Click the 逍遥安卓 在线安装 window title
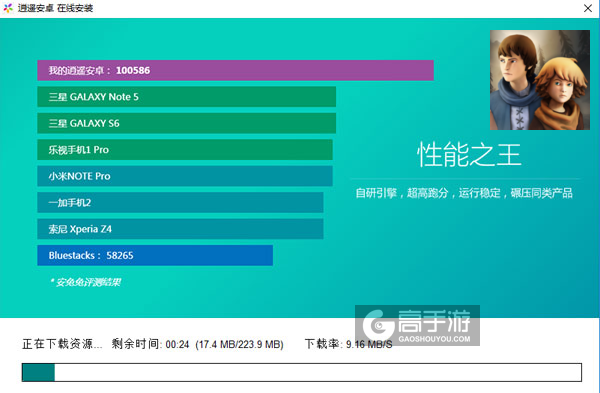 coord(55,8)
